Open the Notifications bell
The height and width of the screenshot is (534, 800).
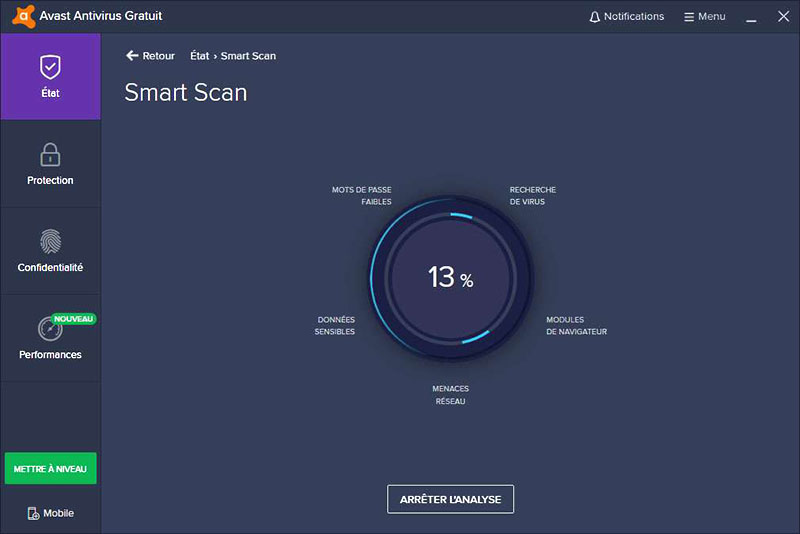click(627, 17)
